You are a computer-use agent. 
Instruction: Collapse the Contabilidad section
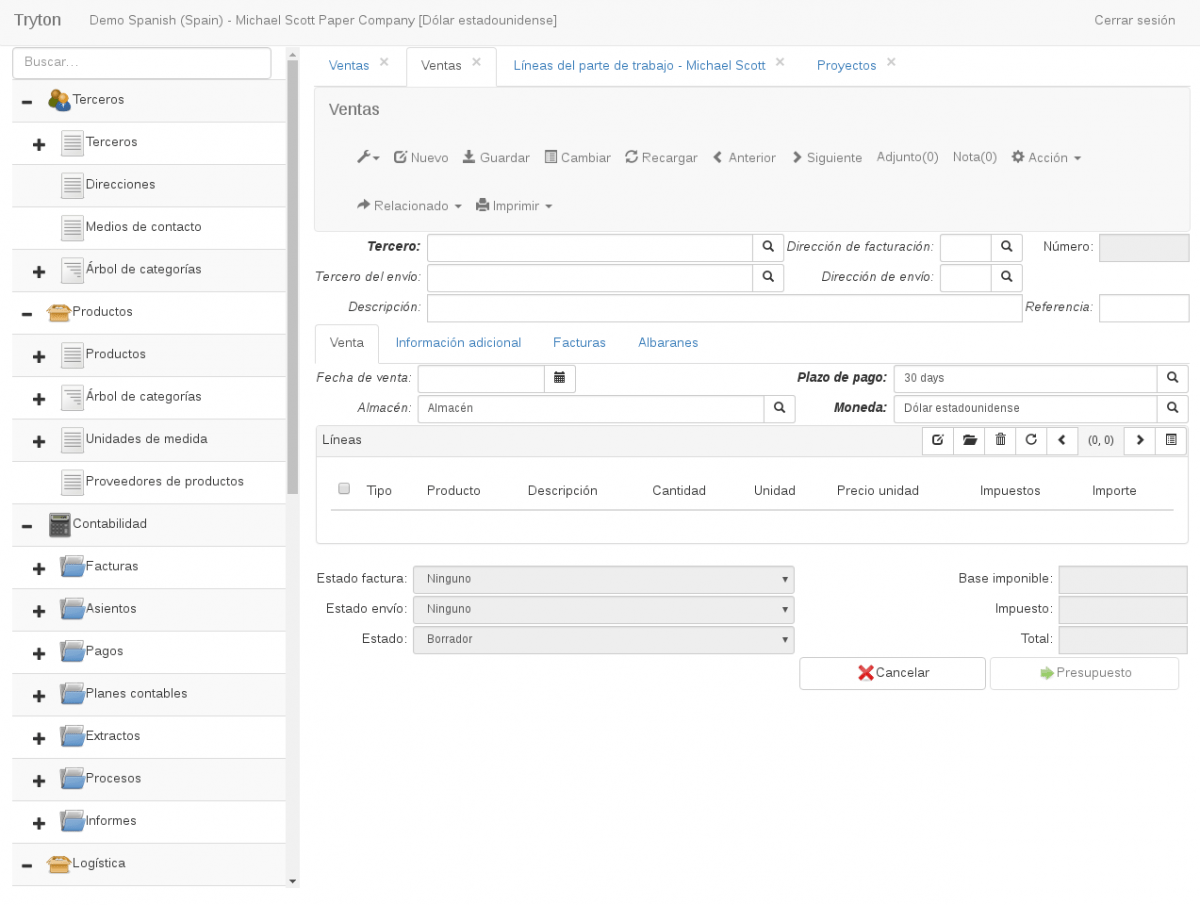(27, 524)
